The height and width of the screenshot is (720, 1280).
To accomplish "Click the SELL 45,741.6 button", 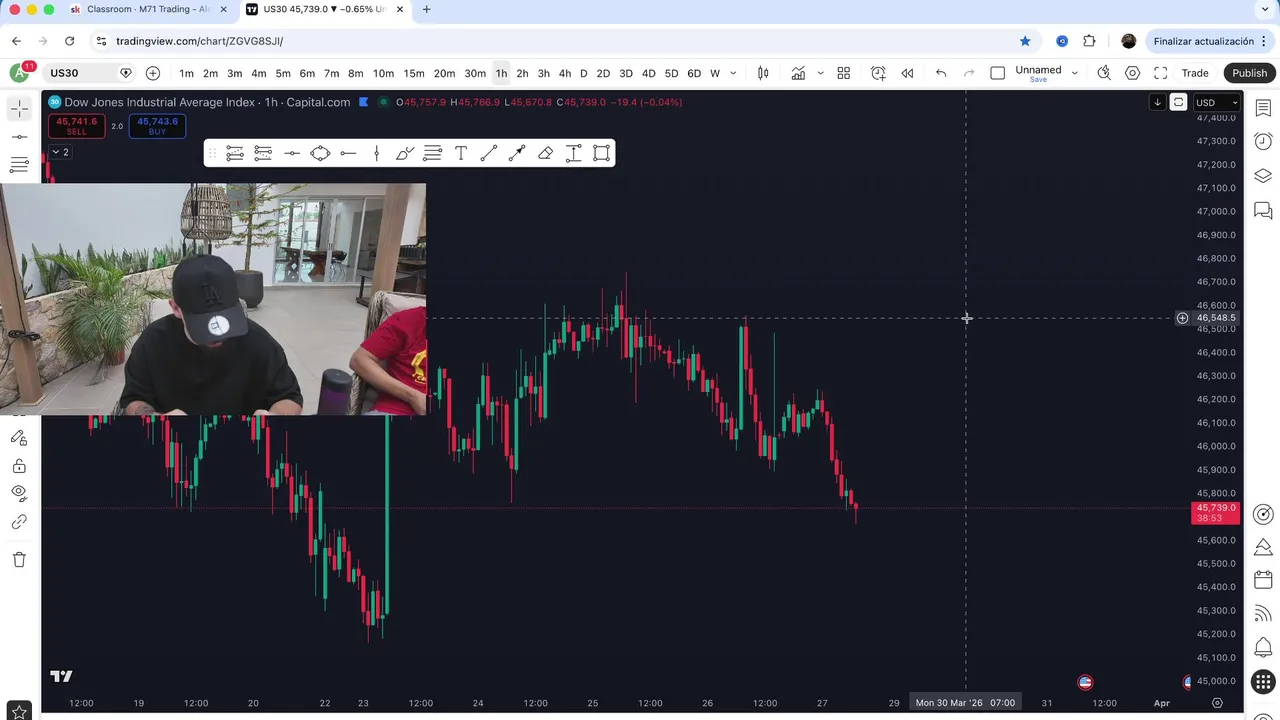I will click(77, 126).
